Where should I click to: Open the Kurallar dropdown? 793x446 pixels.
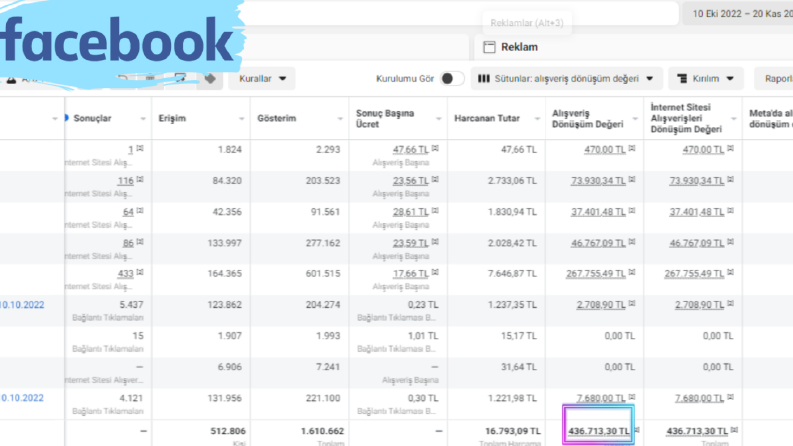(261, 78)
